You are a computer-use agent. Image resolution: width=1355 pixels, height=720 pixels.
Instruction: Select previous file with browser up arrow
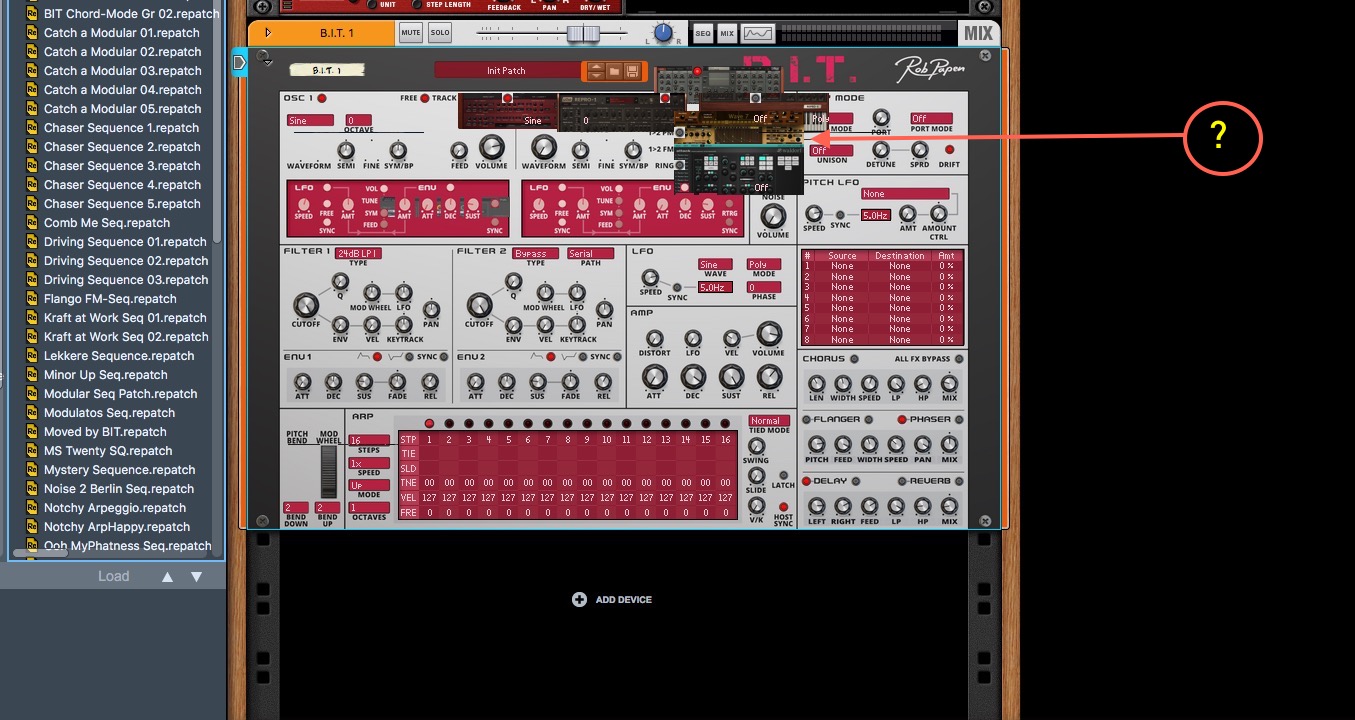168,576
